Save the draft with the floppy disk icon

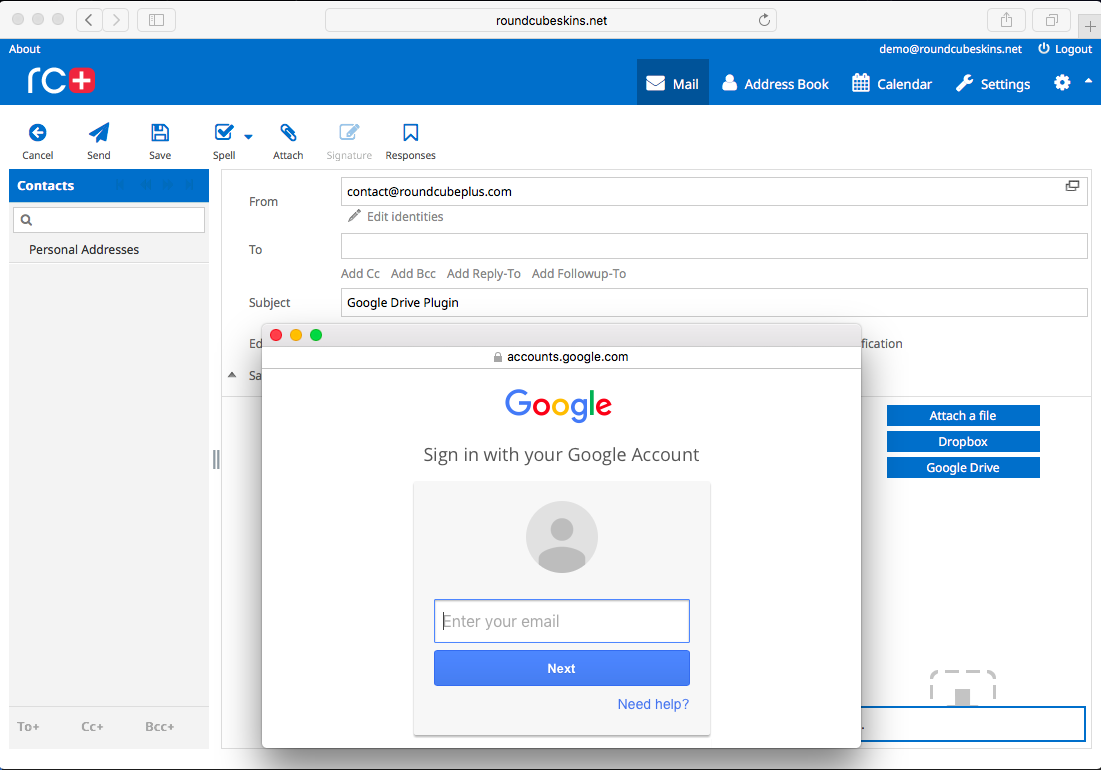tap(160, 133)
